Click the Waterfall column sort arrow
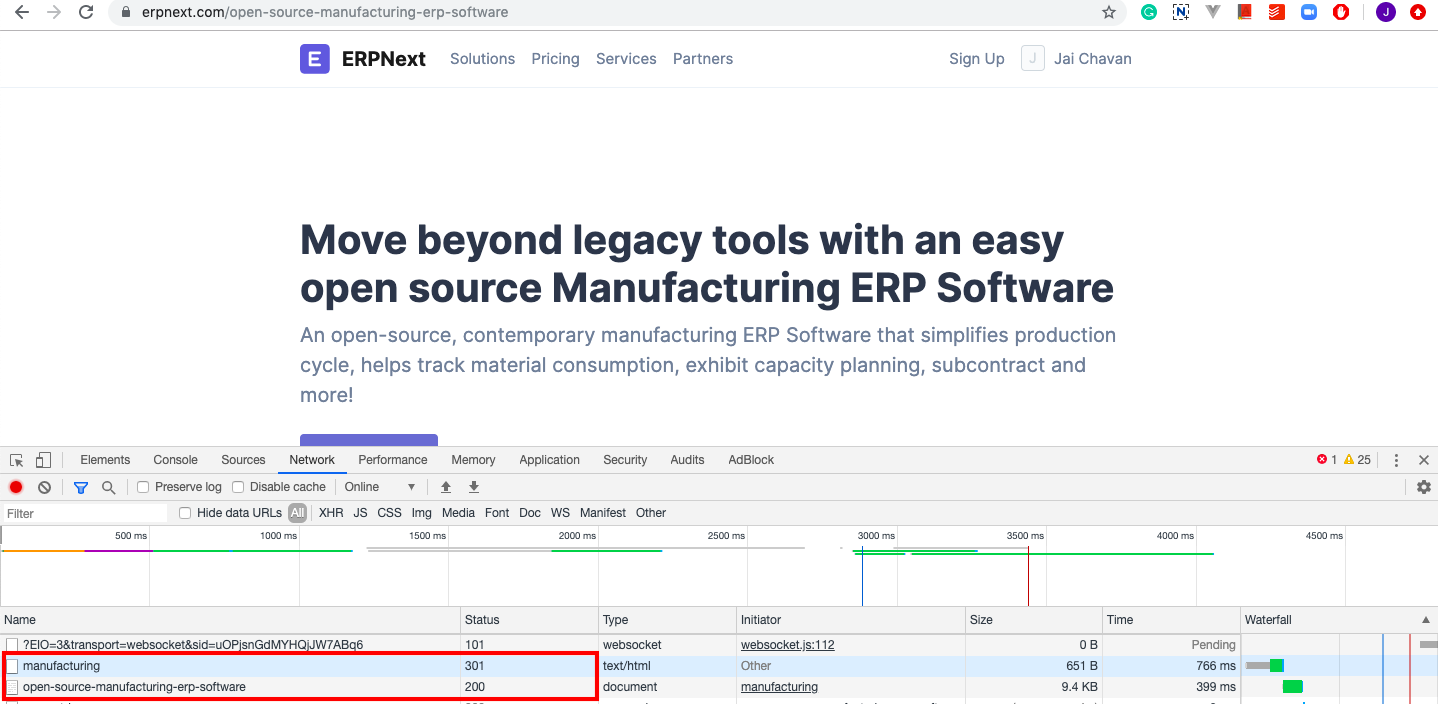 tap(1425, 620)
